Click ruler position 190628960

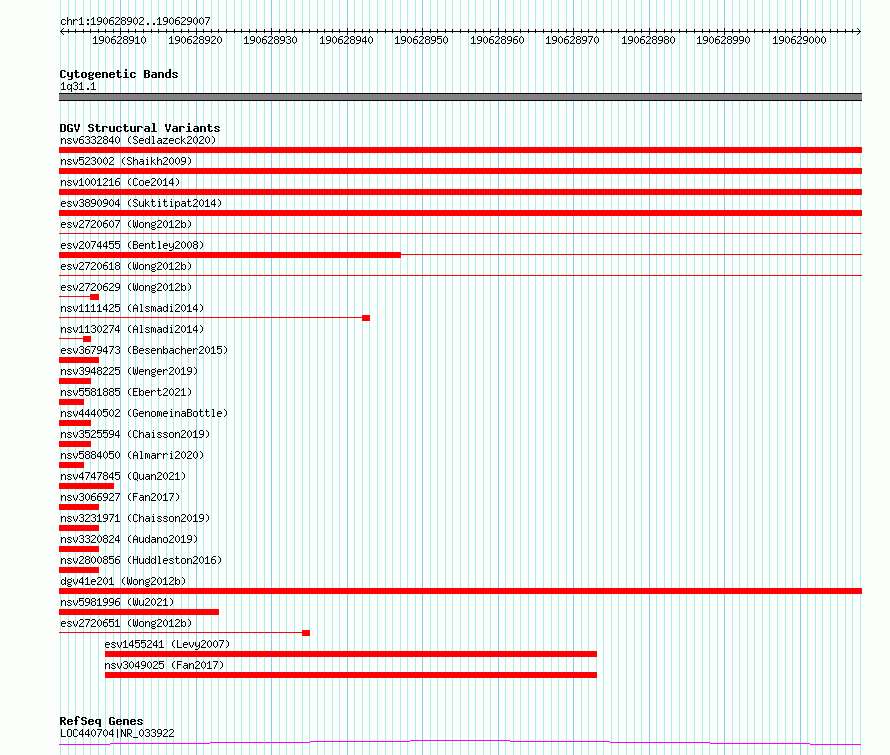click(497, 40)
